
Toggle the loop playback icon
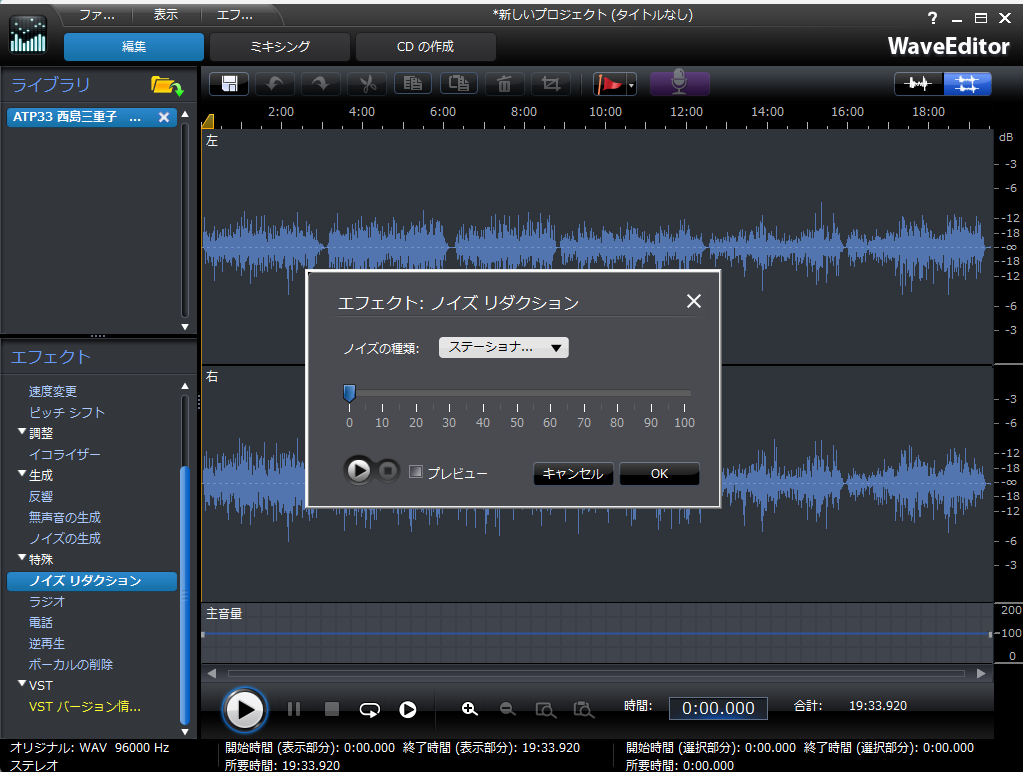click(x=370, y=709)
